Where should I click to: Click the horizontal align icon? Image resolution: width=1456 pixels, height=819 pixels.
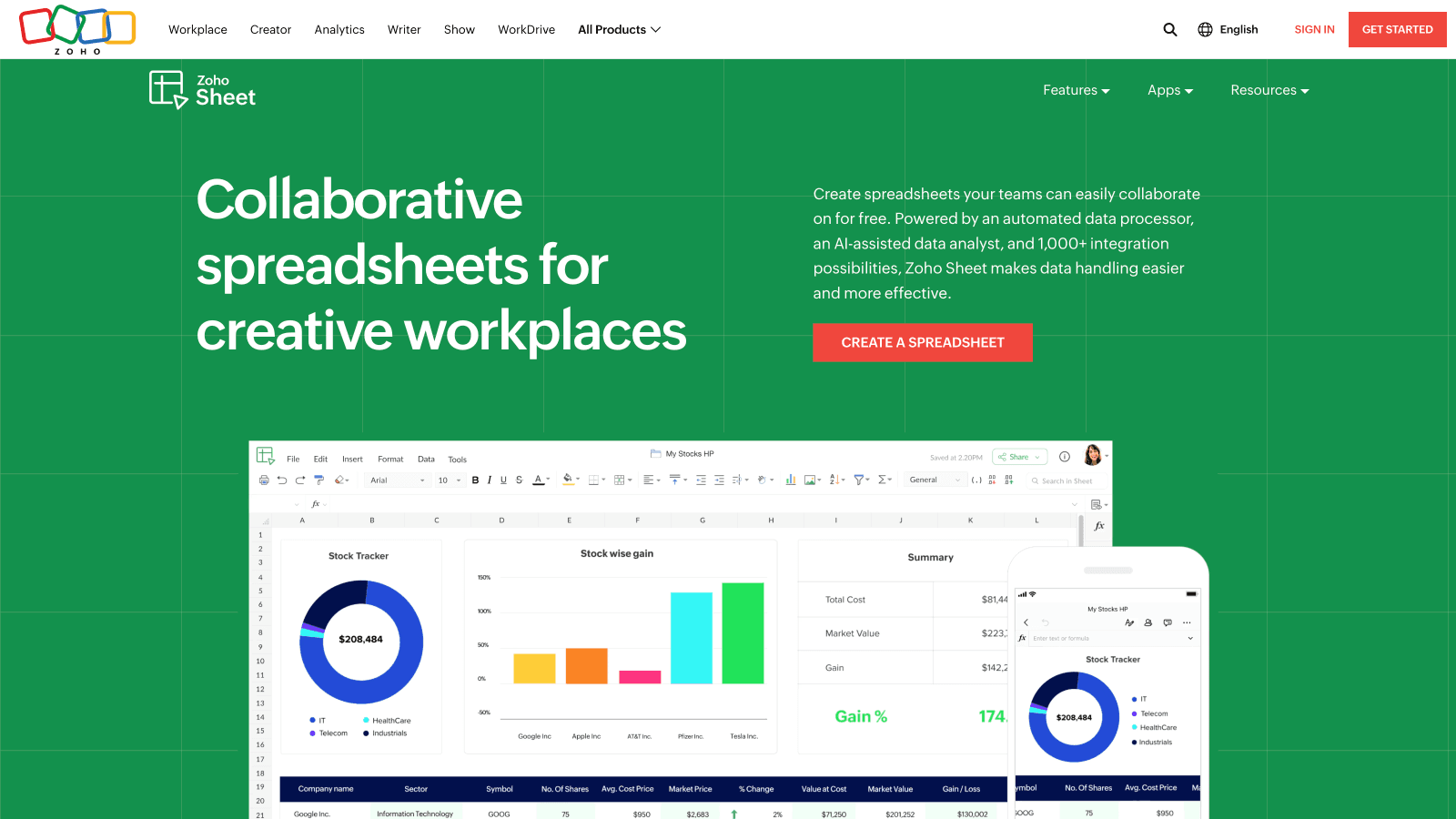tap(648, 480)
